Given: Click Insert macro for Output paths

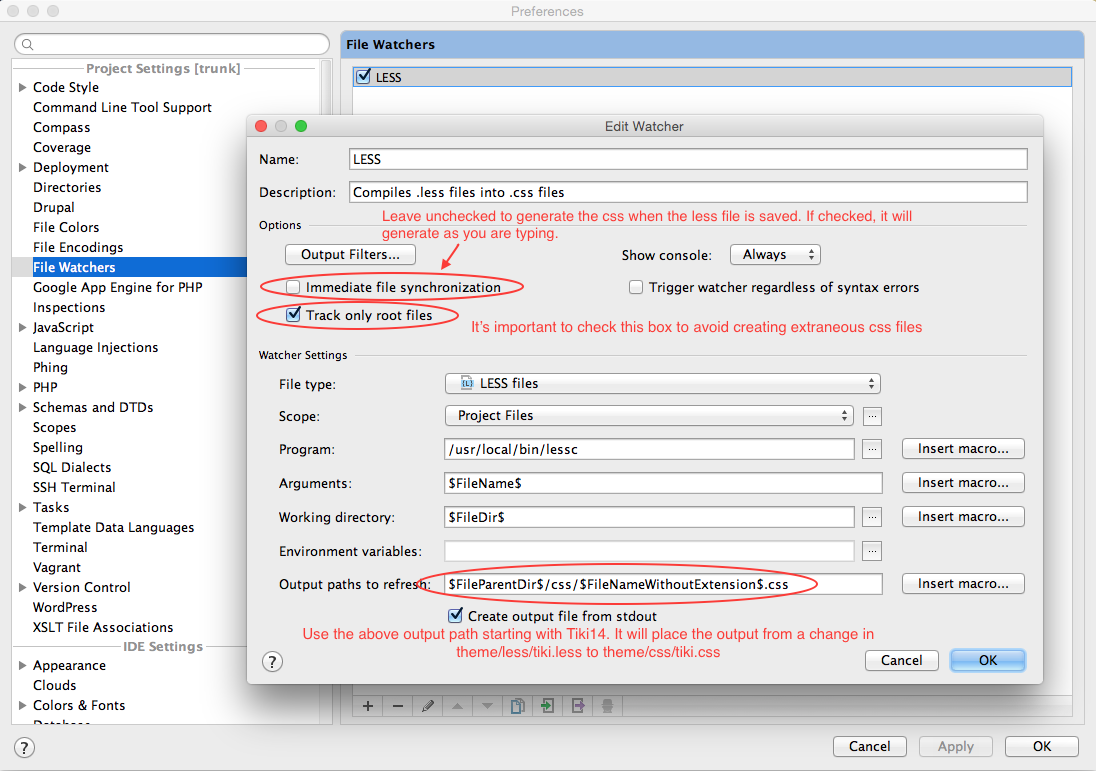Looking at the screenshot, I should [963, 584].
